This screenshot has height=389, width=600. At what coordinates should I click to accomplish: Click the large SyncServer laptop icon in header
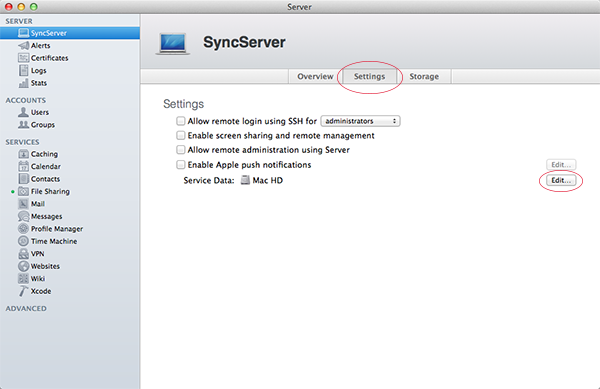[x=173, y=44]
